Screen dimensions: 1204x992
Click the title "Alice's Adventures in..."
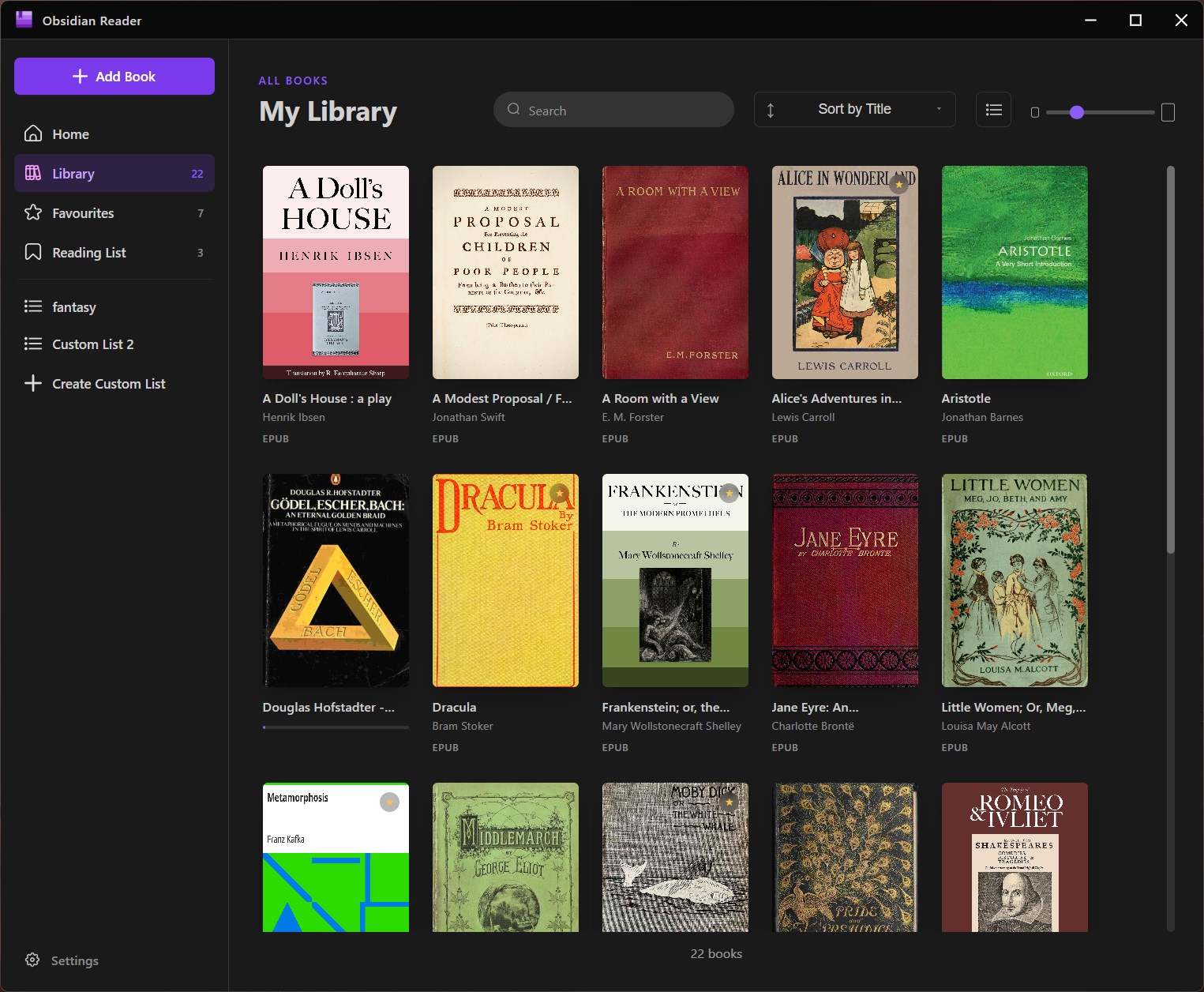point(837,398)
